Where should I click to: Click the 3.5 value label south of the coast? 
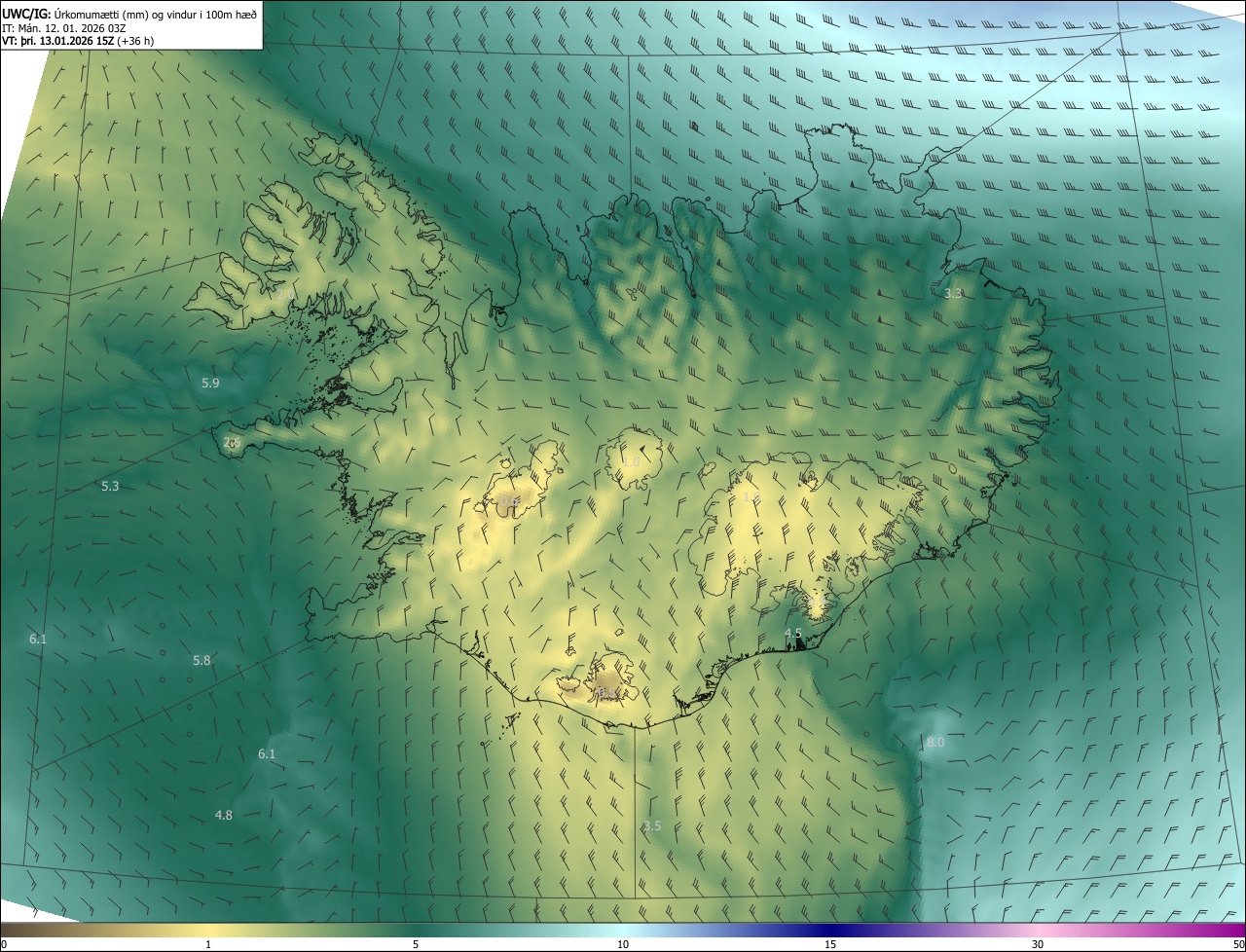[x=652, y=825]
